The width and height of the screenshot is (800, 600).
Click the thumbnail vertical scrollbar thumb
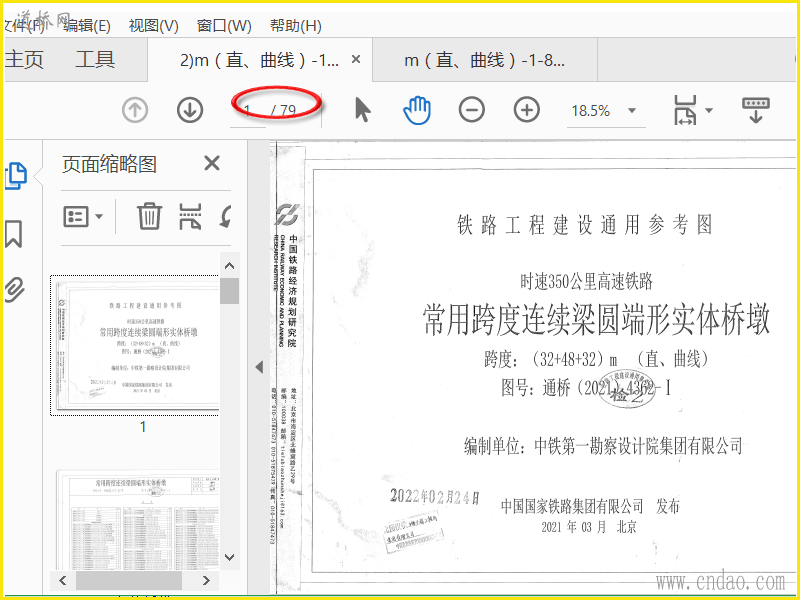coord(230,291)
